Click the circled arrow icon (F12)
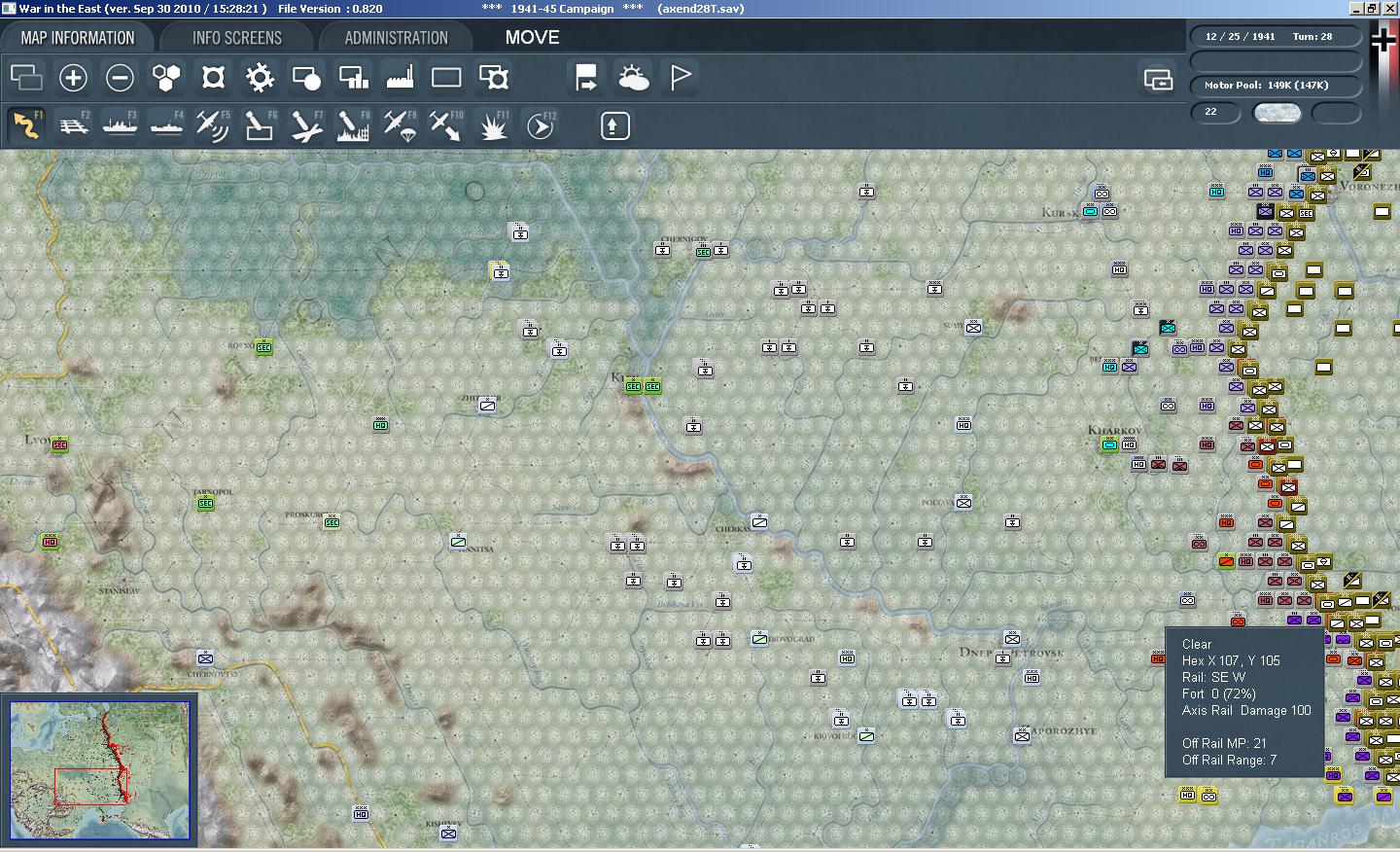Image resolution: width=1400 pixels, height=852 pixels. (540, 125)
